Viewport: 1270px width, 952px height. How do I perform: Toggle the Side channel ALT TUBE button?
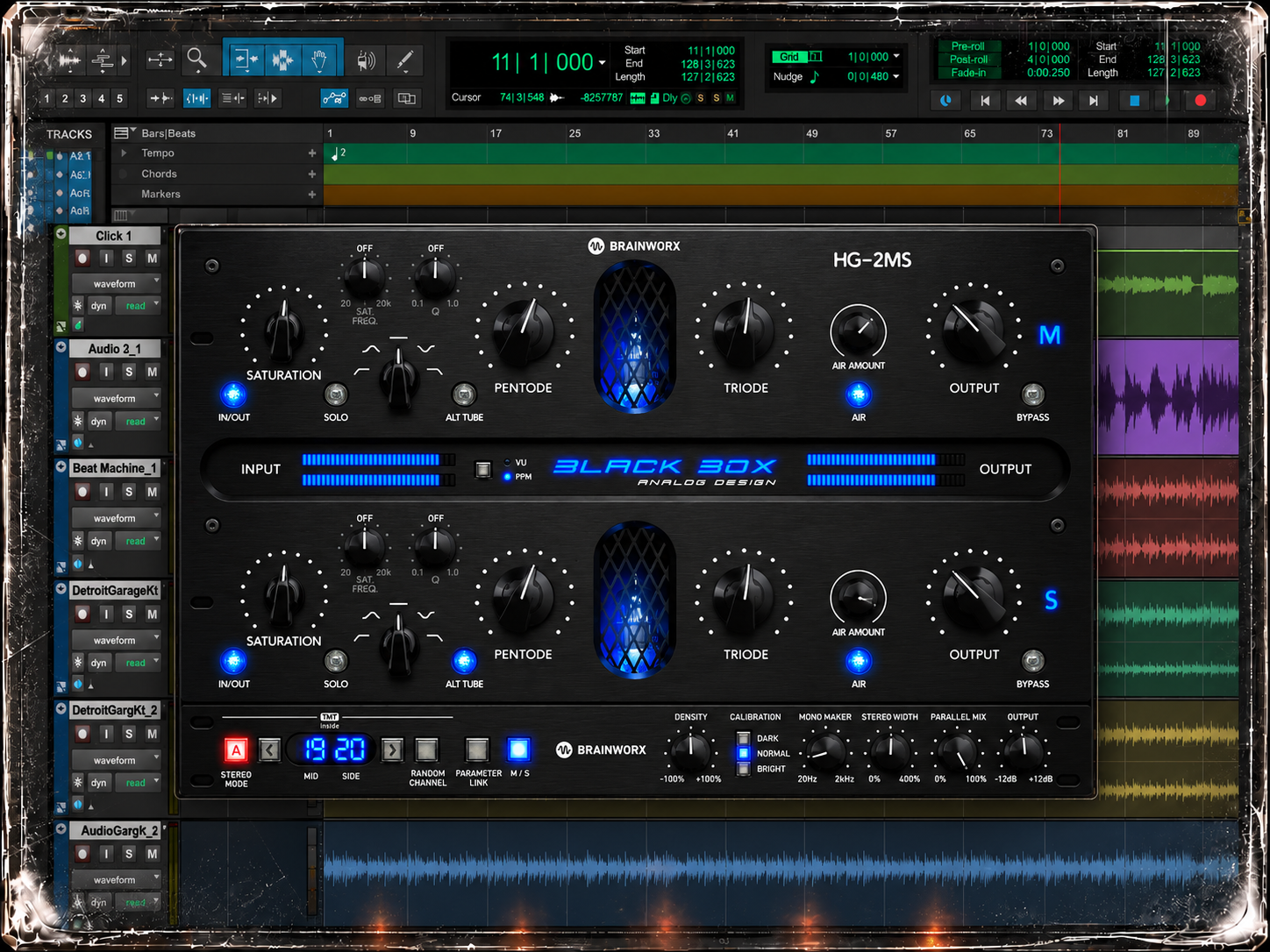click(x=464, y=661)
